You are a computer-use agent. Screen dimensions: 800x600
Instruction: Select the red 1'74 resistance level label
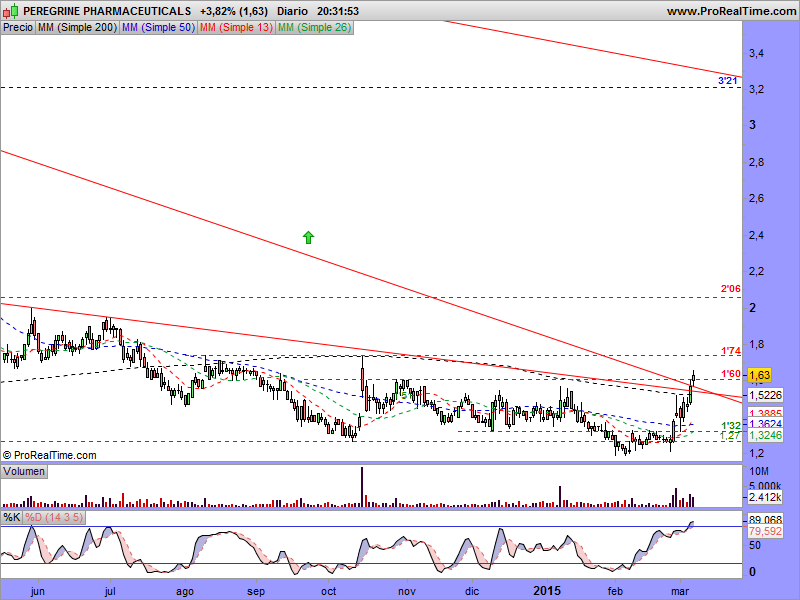[x=730, y=351]
